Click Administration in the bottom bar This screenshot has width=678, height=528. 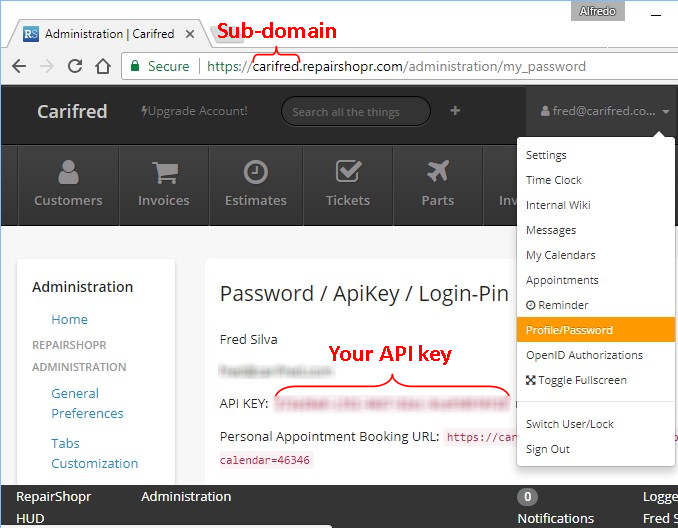tap(186, 496)
